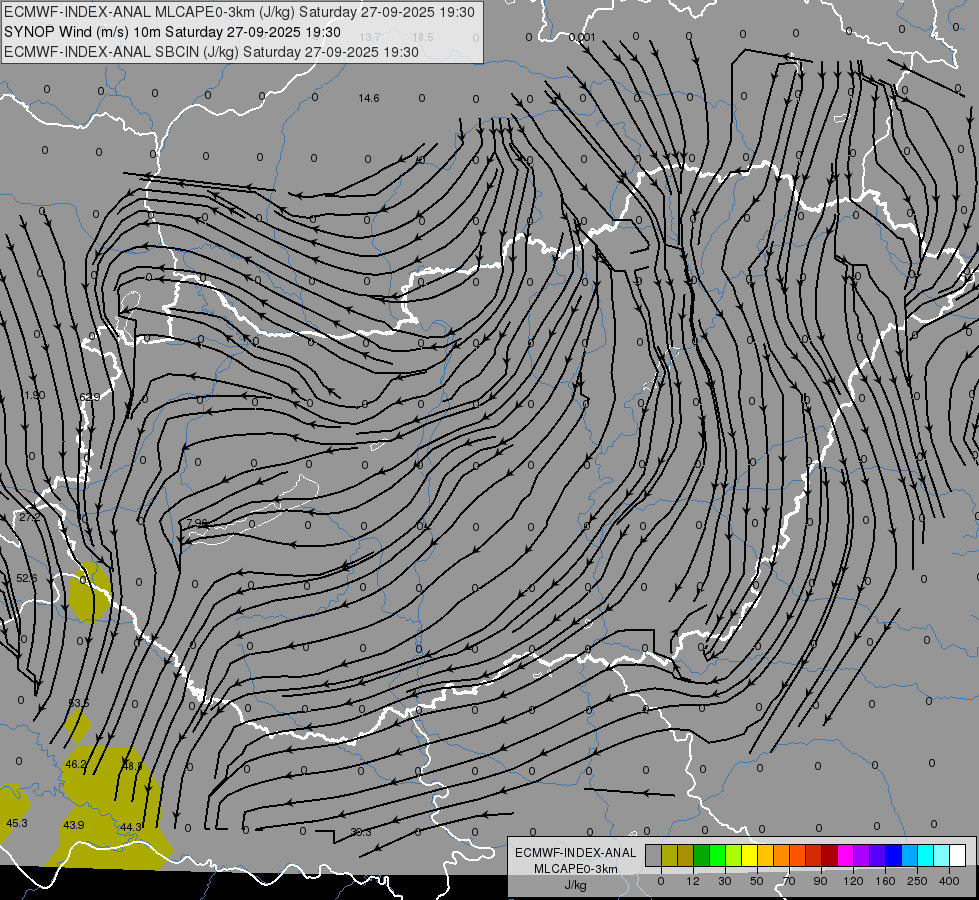This screenshot has width=979, height=900.
Task: Click the map value '14.6'
Action: 369,98
